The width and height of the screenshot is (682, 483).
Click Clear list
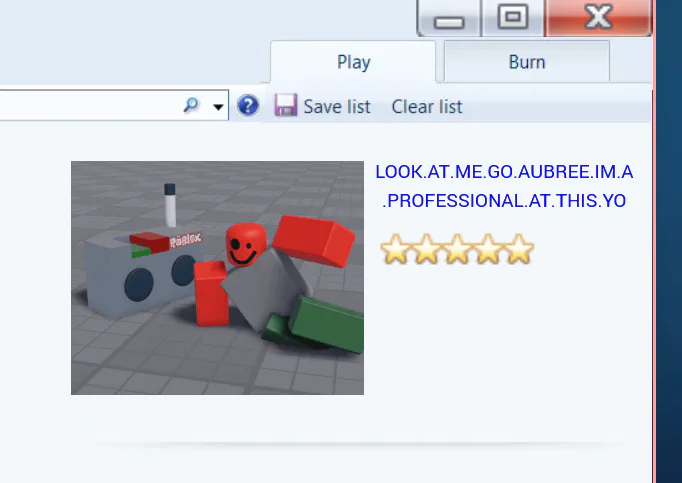pyautogui.click(x=427, y=107)
